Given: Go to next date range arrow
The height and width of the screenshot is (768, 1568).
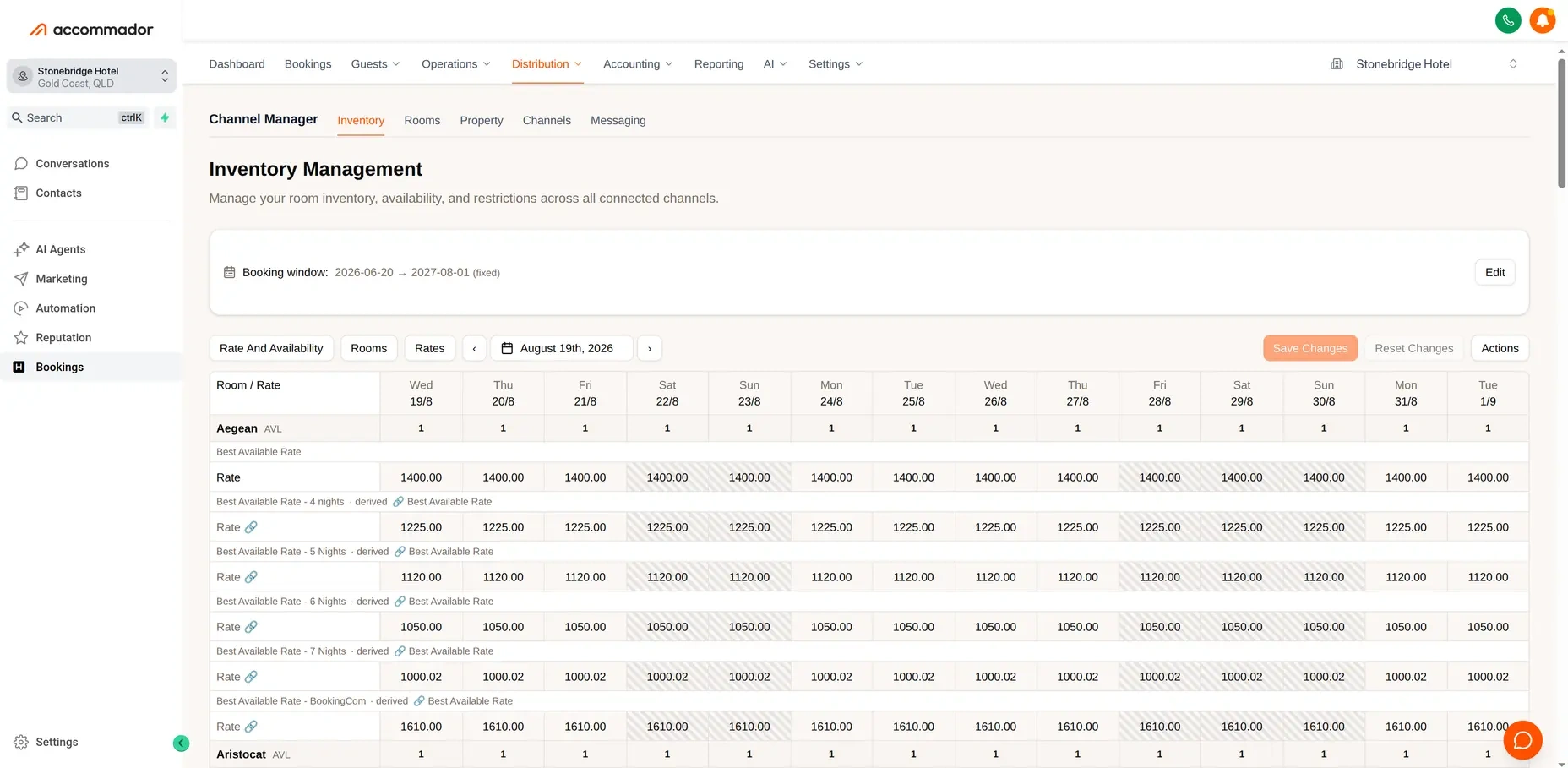Looking at the screenshot, I should coord(650,348).
